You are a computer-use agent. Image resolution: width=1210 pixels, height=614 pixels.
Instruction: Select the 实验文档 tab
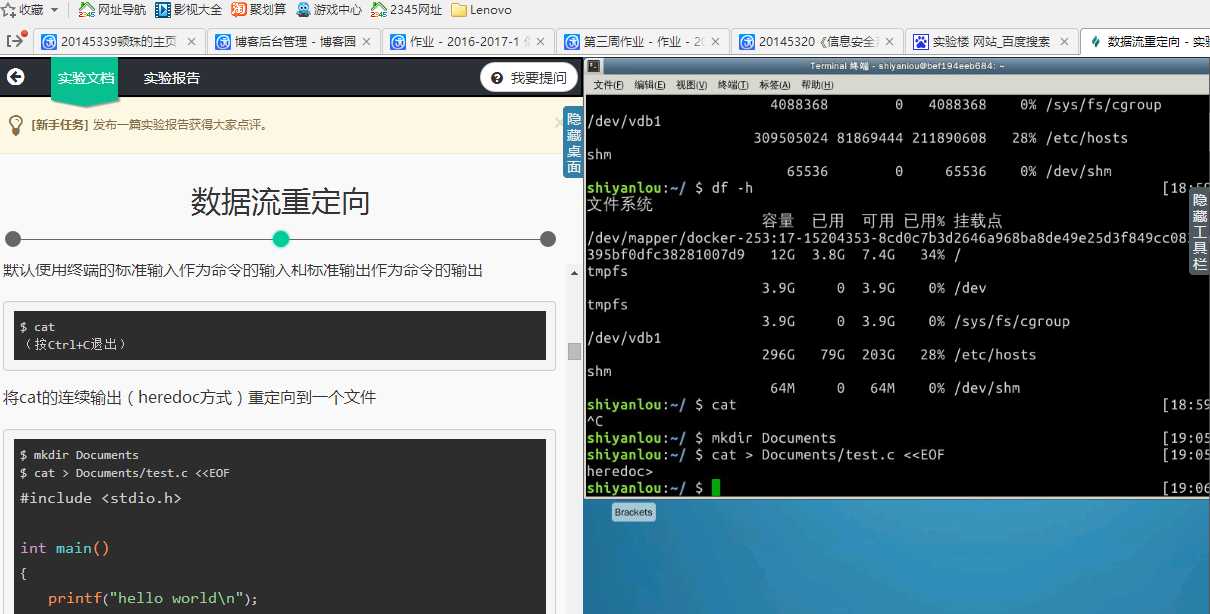click(x=85, y=78)
